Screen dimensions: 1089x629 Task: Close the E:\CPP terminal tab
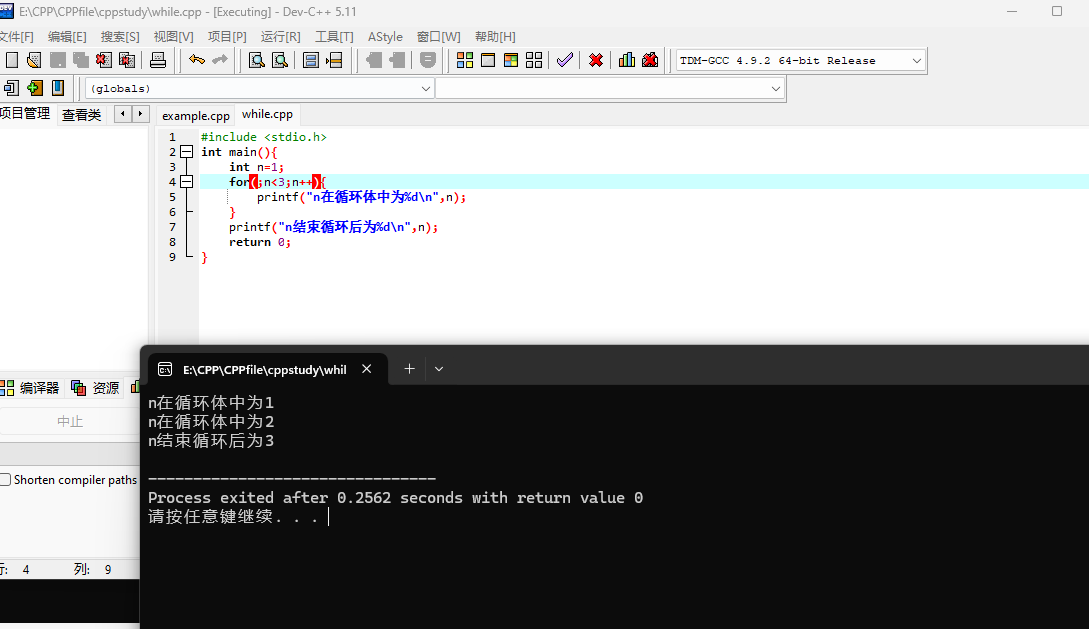[367, 369]
